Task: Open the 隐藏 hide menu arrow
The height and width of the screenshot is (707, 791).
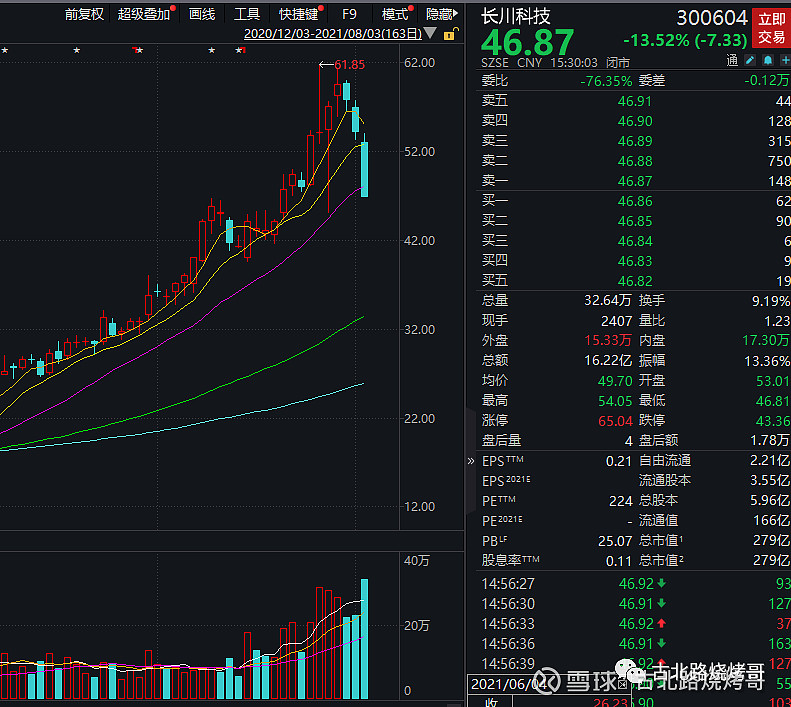Action: 455,14
